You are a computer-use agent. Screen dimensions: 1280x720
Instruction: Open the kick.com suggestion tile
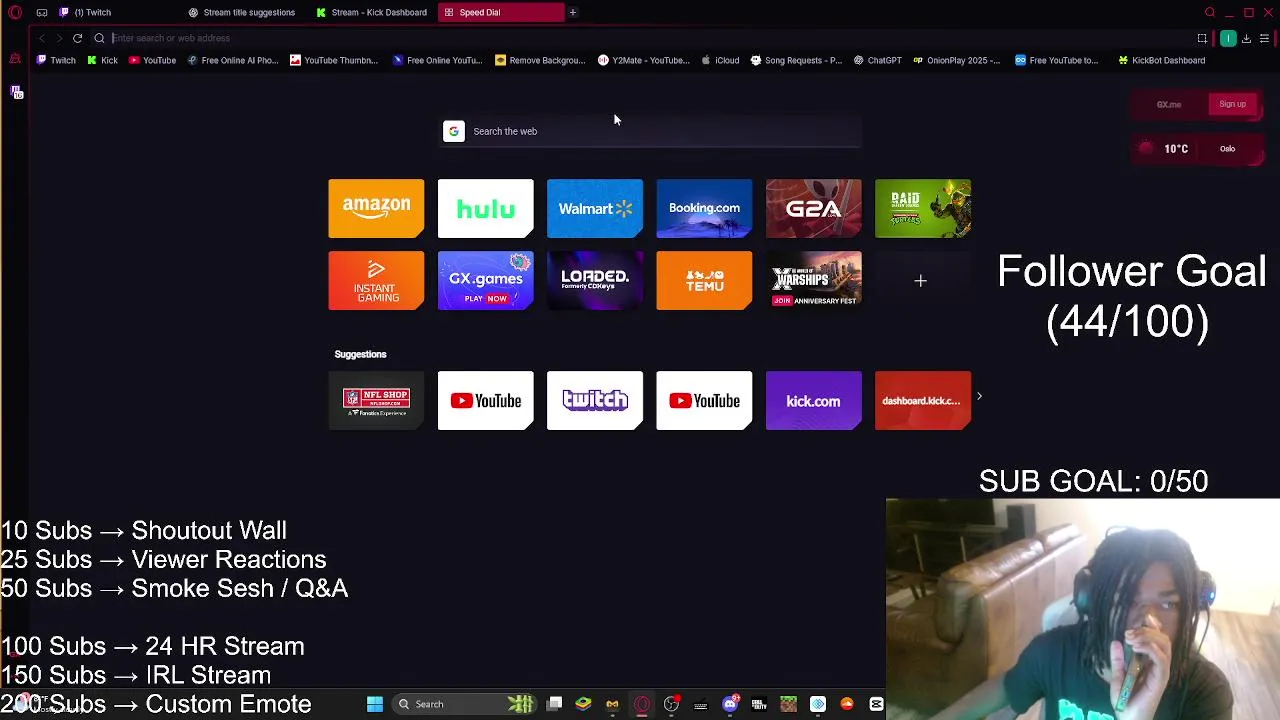(813, 400)
